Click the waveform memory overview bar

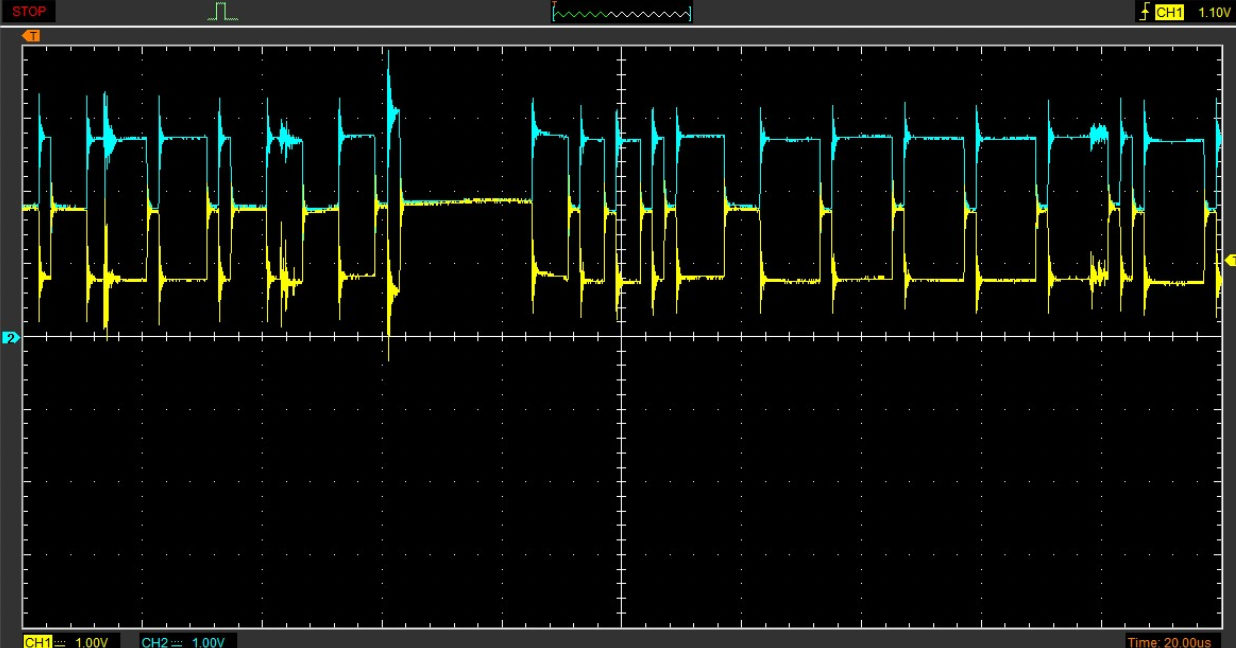point(621,13)
